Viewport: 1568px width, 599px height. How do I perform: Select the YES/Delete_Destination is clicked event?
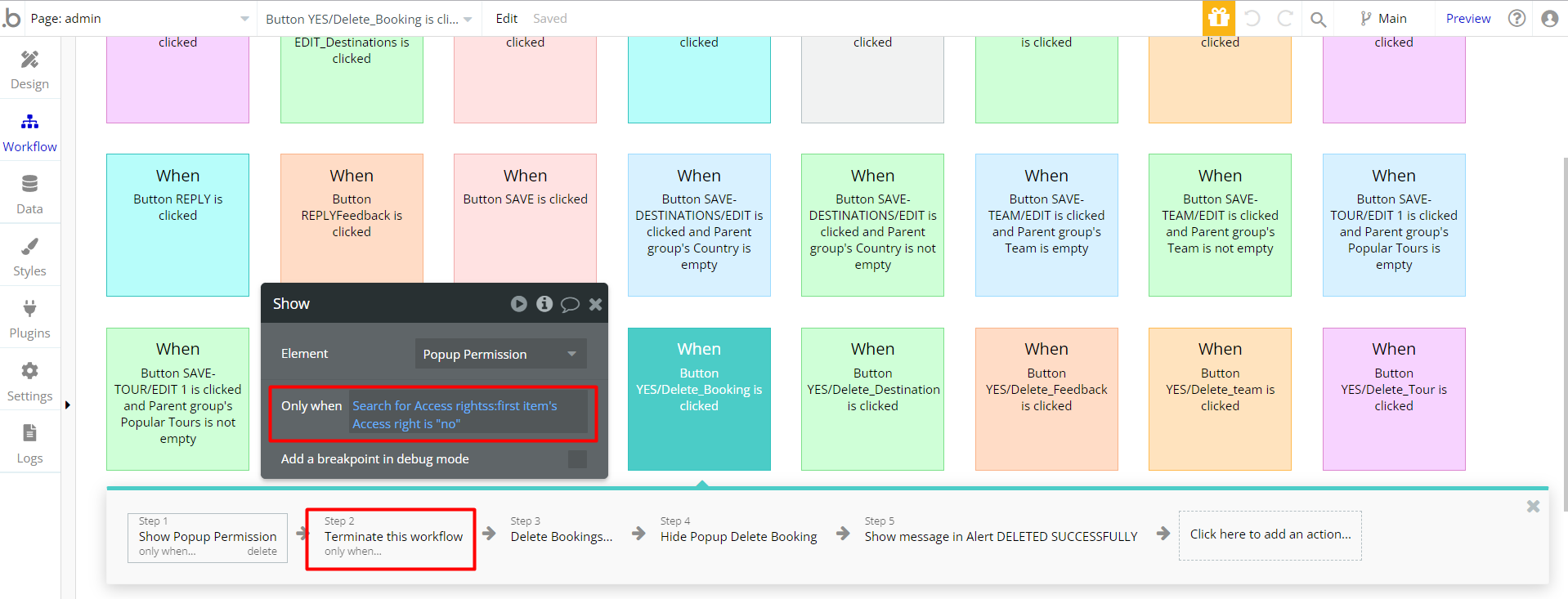pyautogui.click(x=872, y=399)
